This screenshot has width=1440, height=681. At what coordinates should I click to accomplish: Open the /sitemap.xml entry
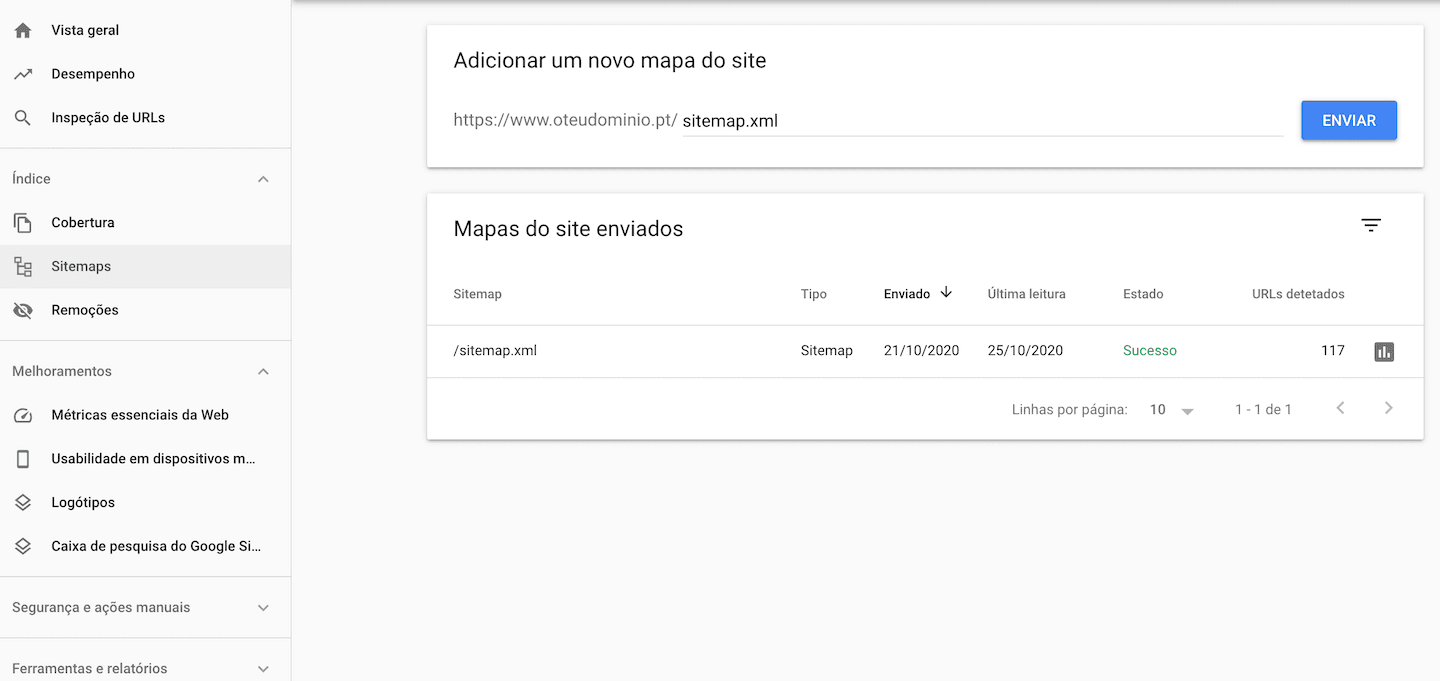[x=494, y=351]
